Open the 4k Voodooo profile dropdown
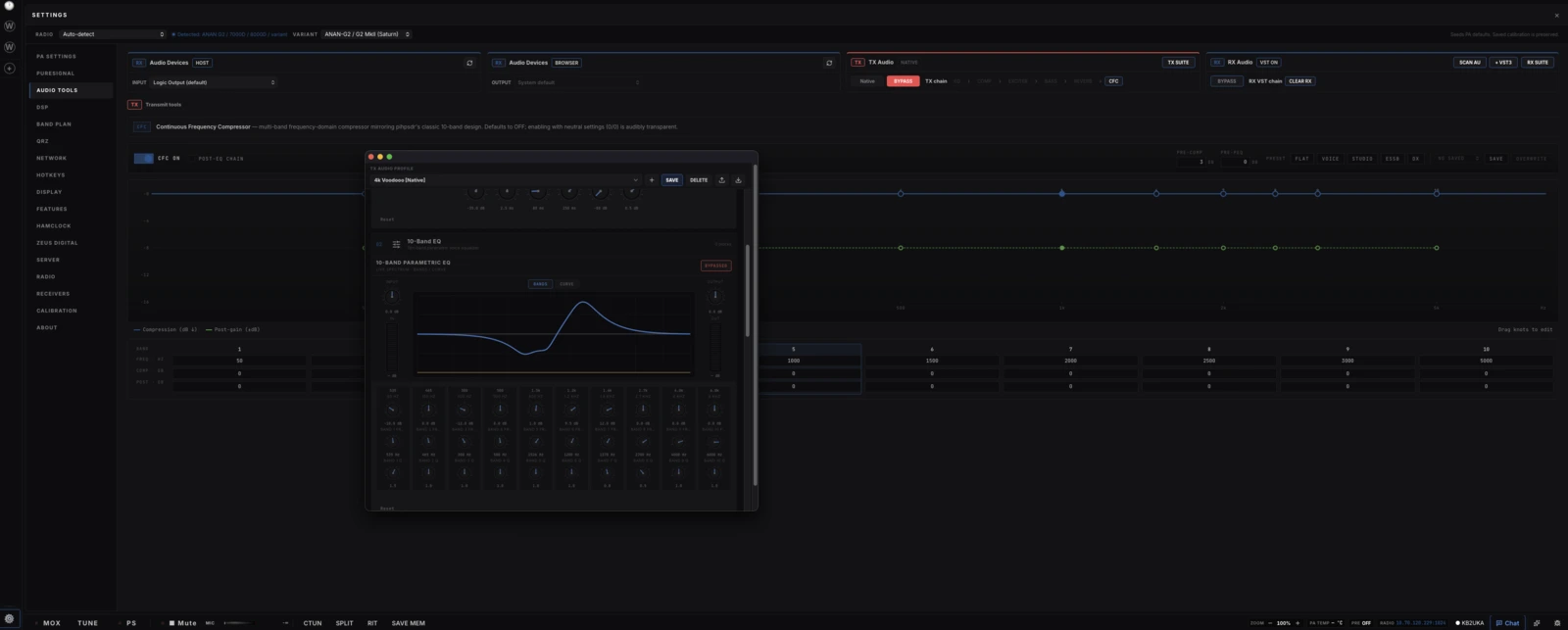 point(505,180)
